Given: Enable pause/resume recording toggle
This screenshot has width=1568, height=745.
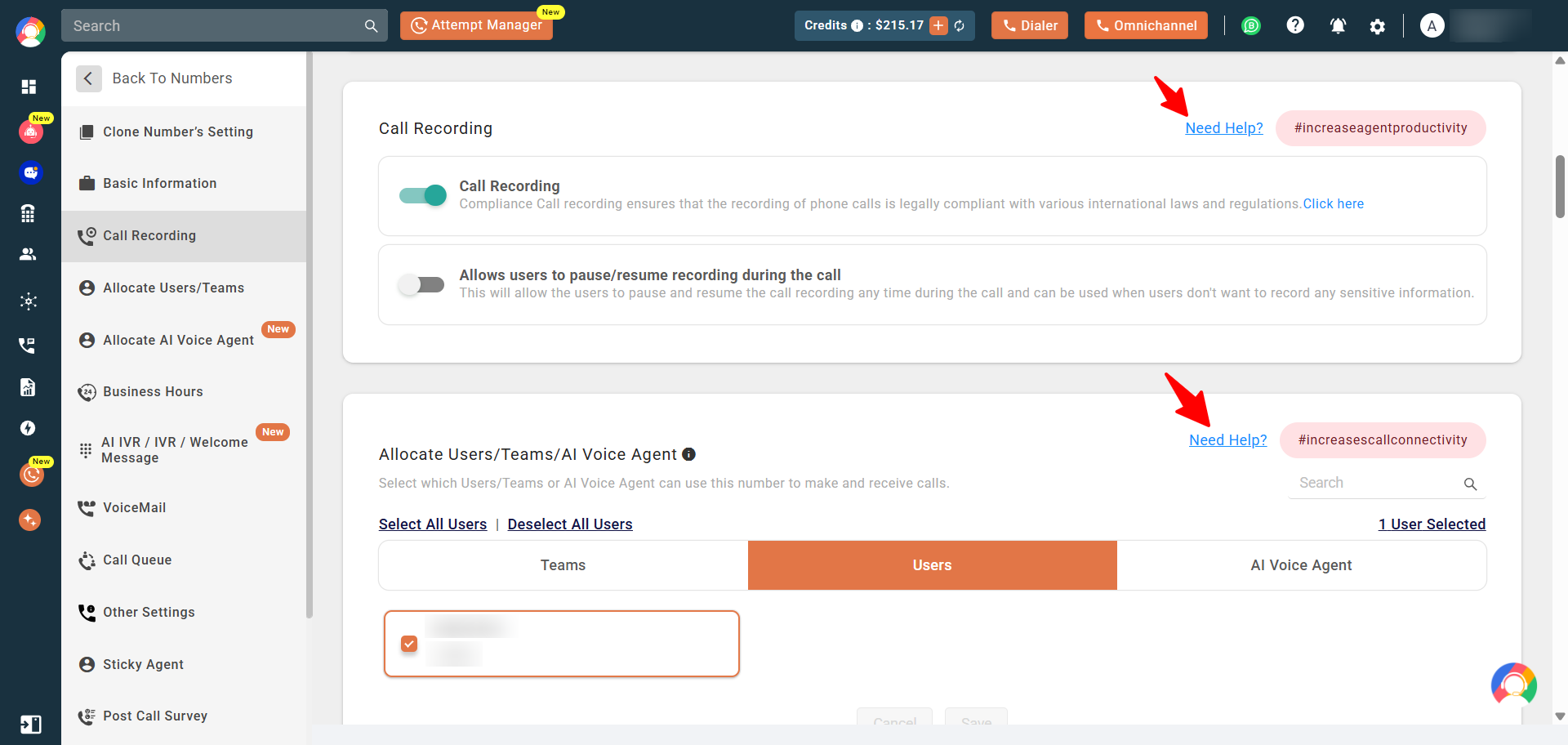Looking at the screenshot, I should coord(421,284).
